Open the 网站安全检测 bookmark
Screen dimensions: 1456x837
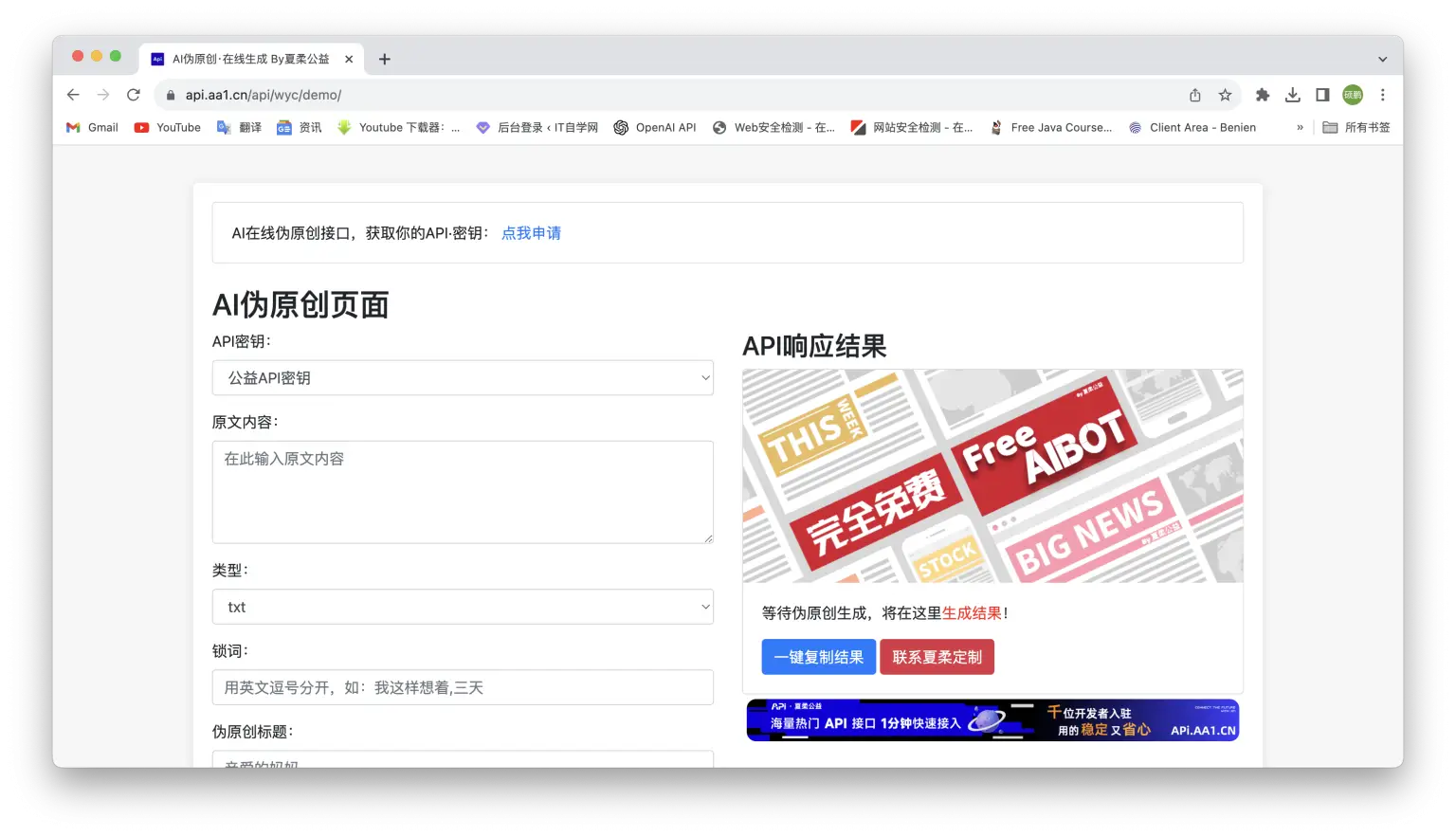912,127
